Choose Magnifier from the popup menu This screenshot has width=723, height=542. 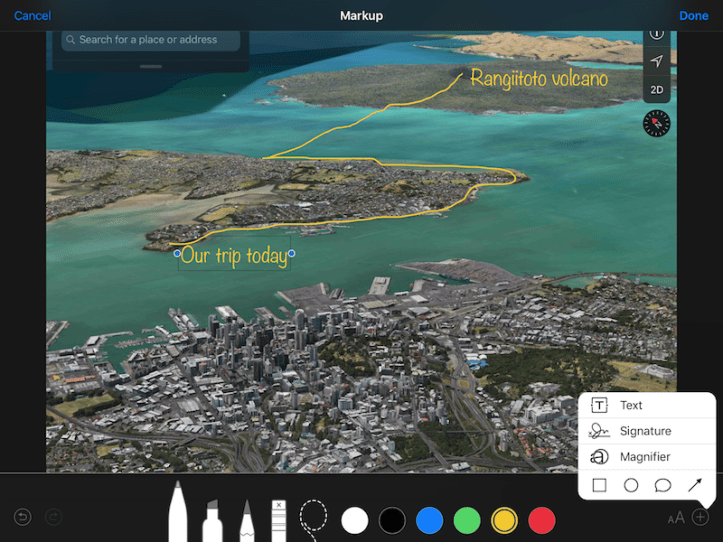tap(645, 457)
